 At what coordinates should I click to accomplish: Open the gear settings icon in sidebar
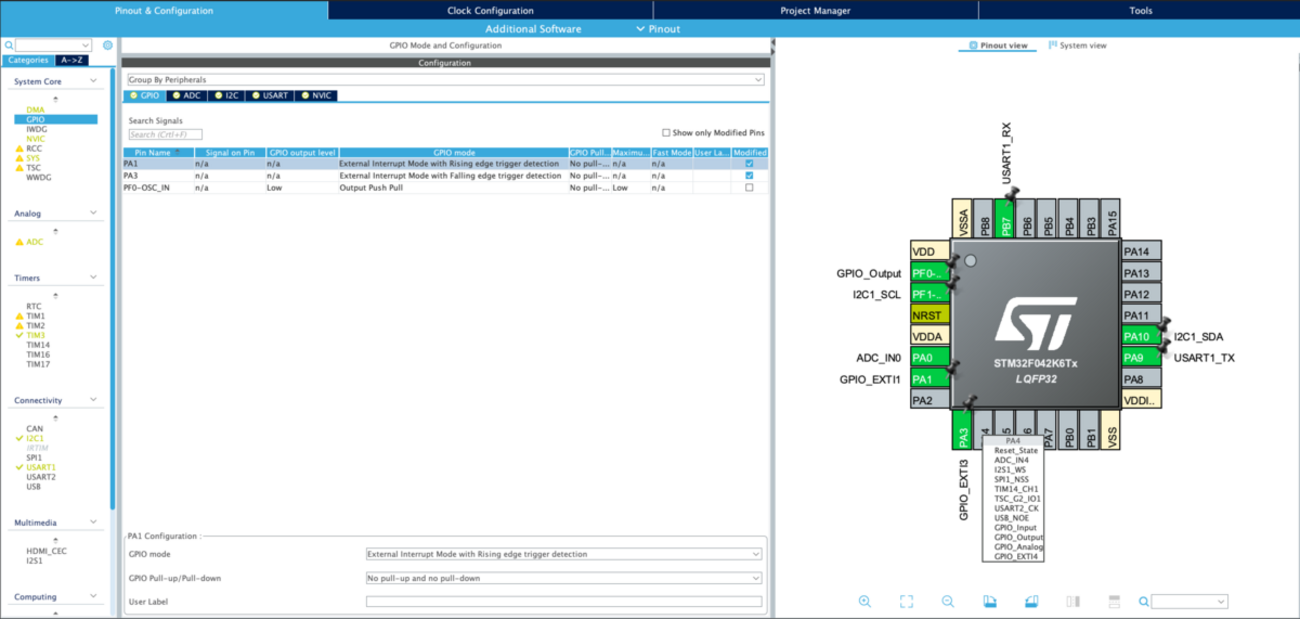108,45
